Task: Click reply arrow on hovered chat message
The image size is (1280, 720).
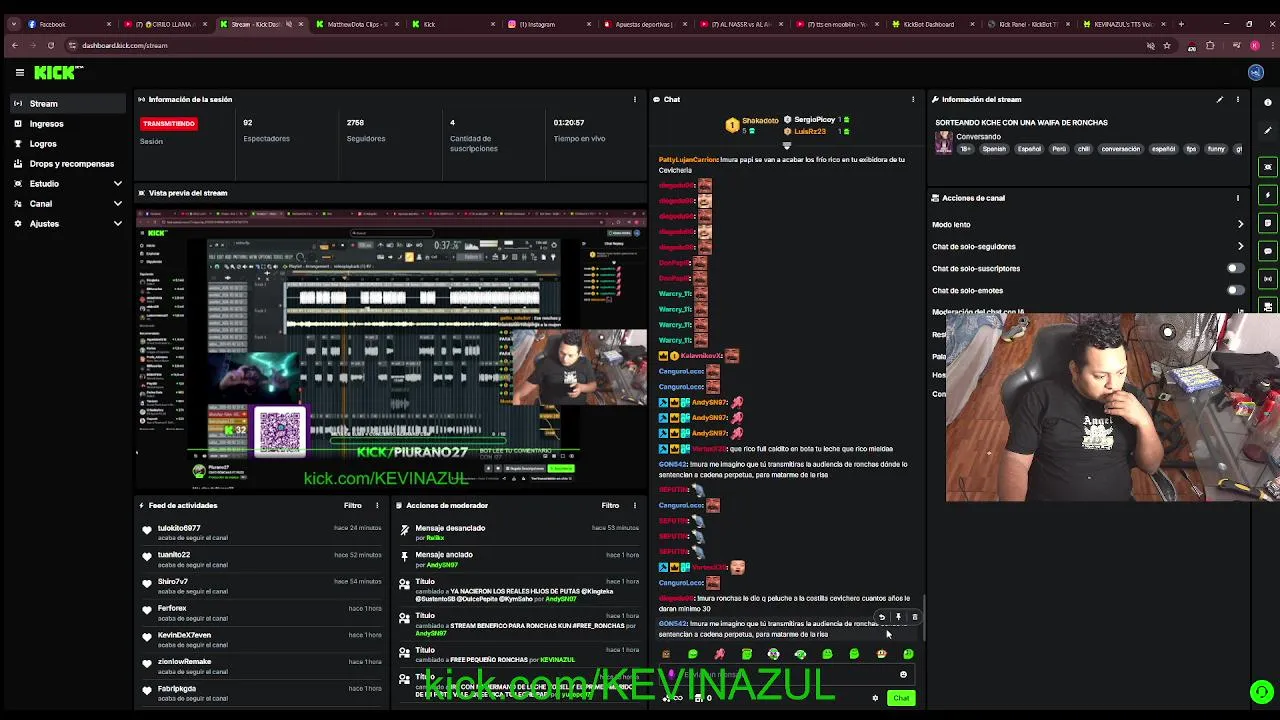Action: (882, 617)
